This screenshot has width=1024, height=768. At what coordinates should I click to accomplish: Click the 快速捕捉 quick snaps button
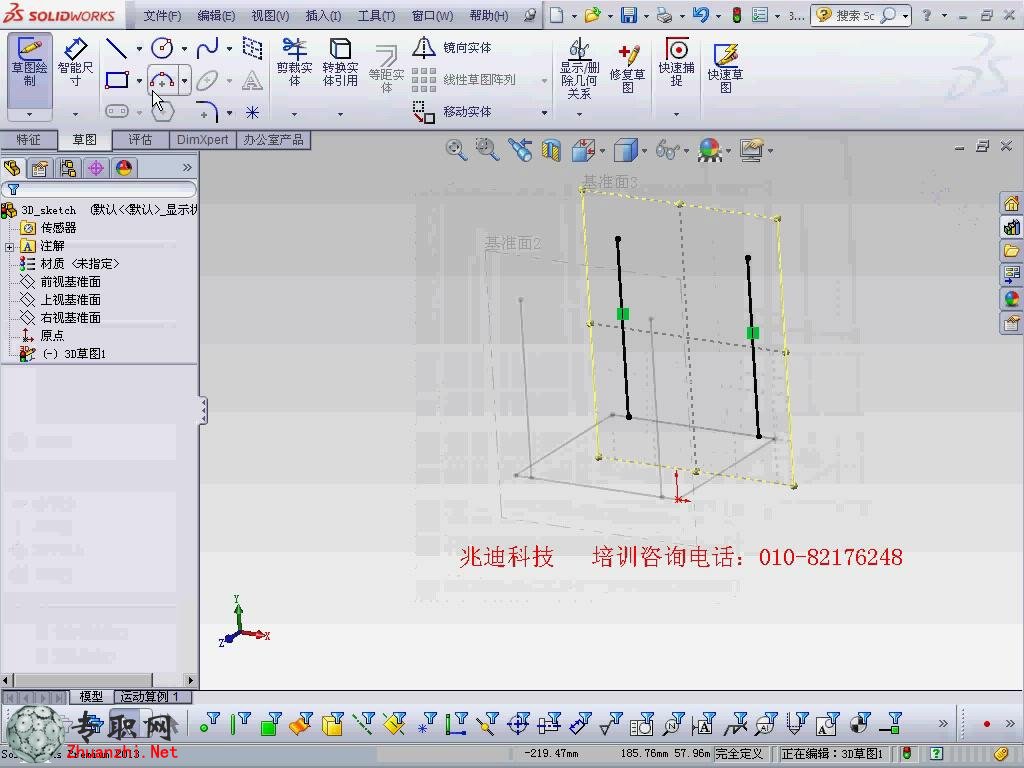click(677, 63)
